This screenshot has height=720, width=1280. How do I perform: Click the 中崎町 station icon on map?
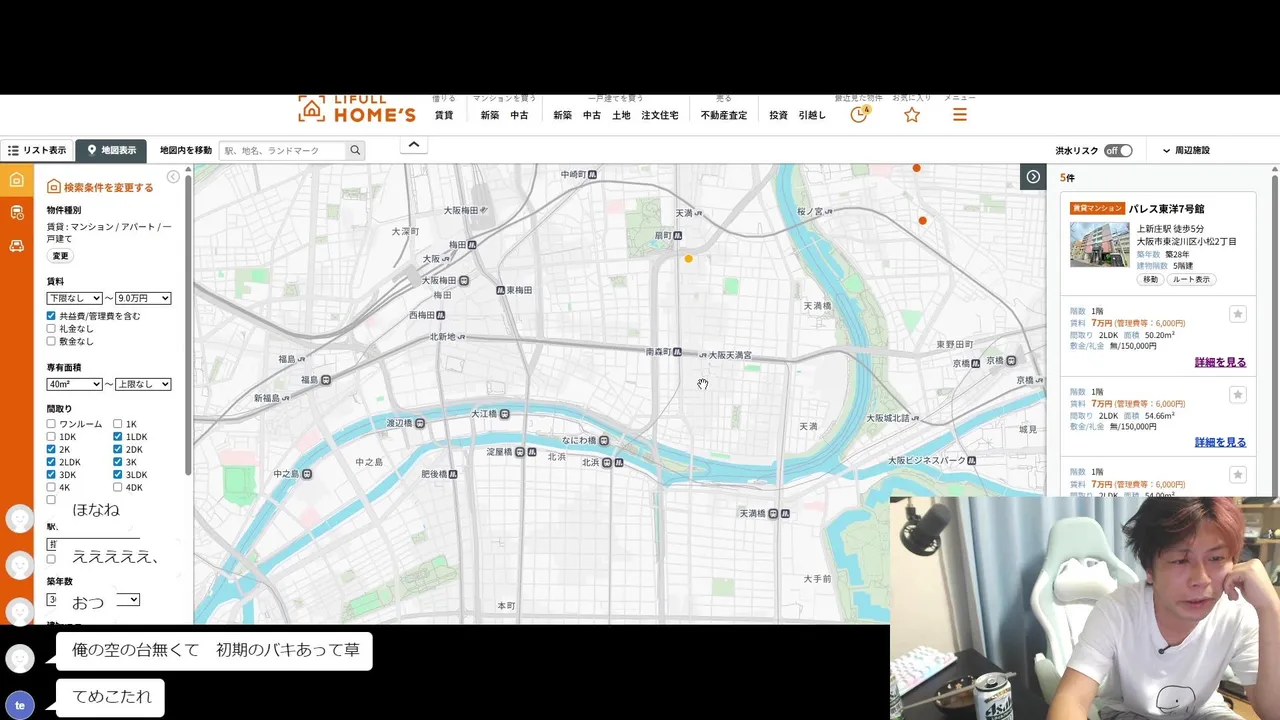tap(593, 174)
